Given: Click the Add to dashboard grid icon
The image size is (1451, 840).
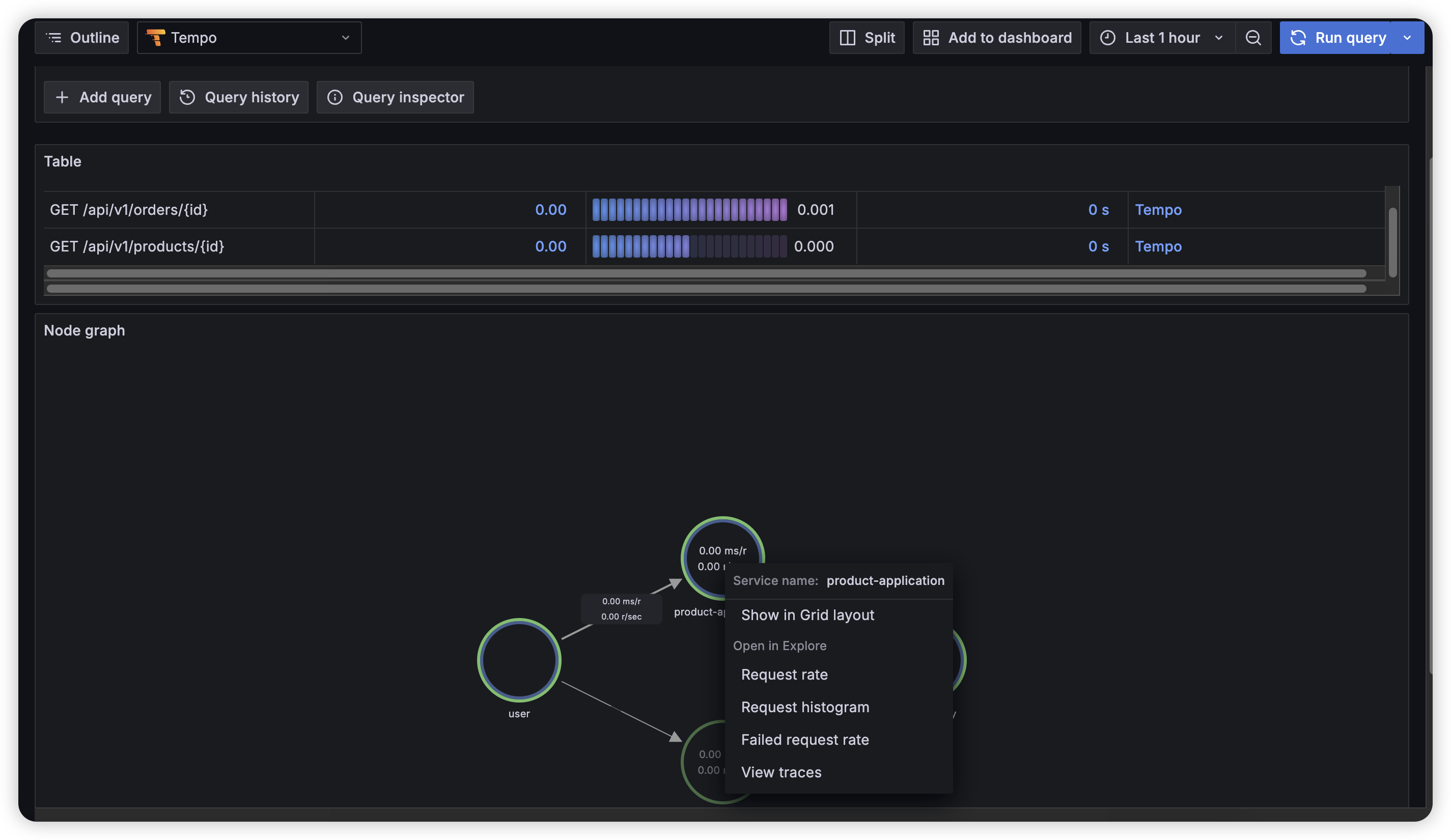Looking at the screenshot, I should (931, 38).
